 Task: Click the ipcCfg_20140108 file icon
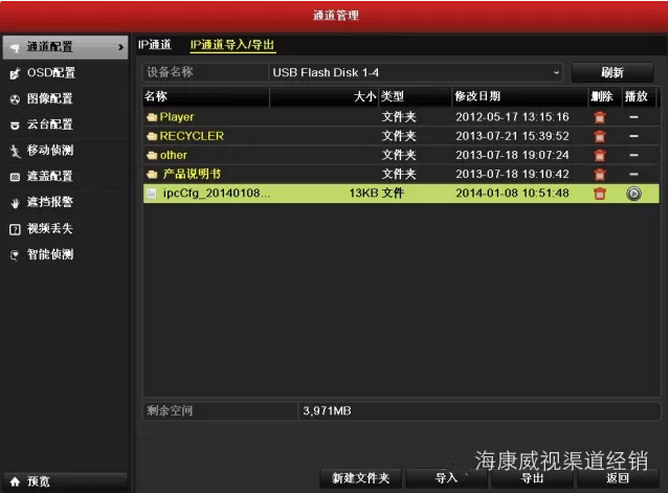pos(151,193)
